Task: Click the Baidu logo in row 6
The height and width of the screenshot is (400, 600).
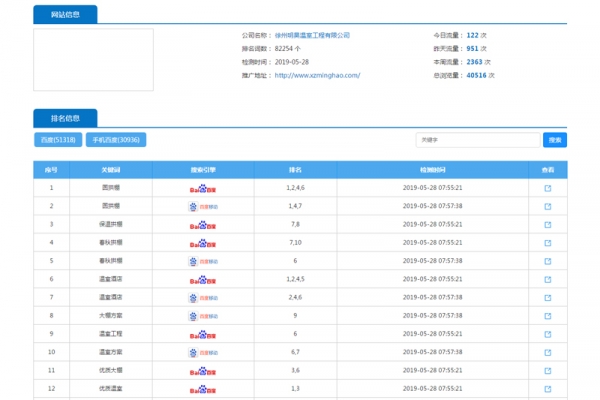Action: tap(203, 280)
